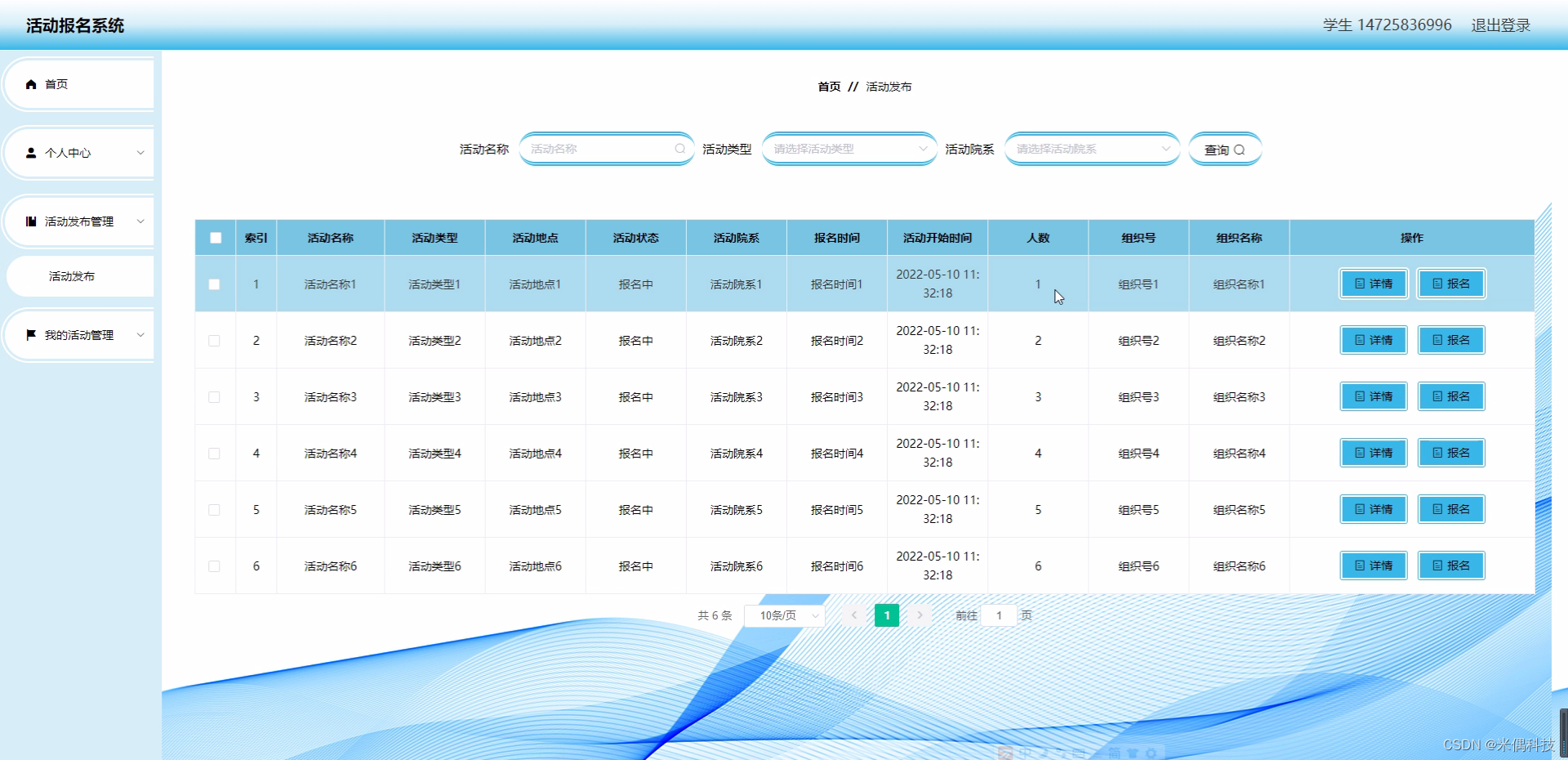The height and width of the screenshot is (760, 1568).
Task: Click the home icon next to 首页
Action: (x=31, y=83)
